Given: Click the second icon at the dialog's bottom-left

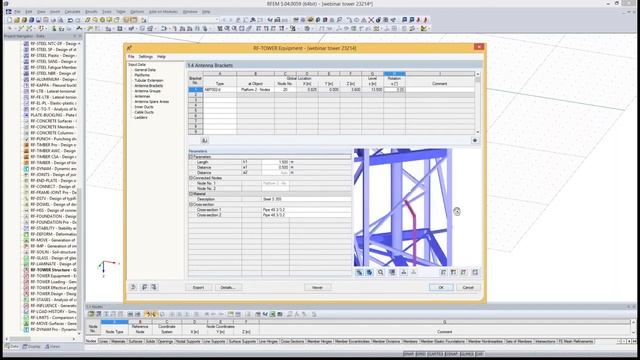Looking at the screenshot, I should coord(144,287).
